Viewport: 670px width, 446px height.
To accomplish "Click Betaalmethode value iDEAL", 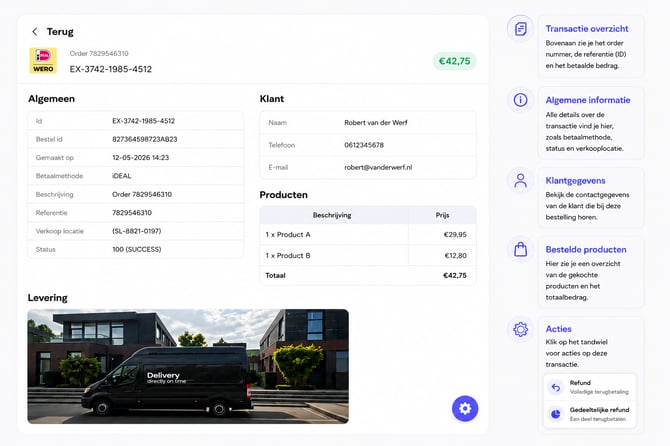I will 122,176.
